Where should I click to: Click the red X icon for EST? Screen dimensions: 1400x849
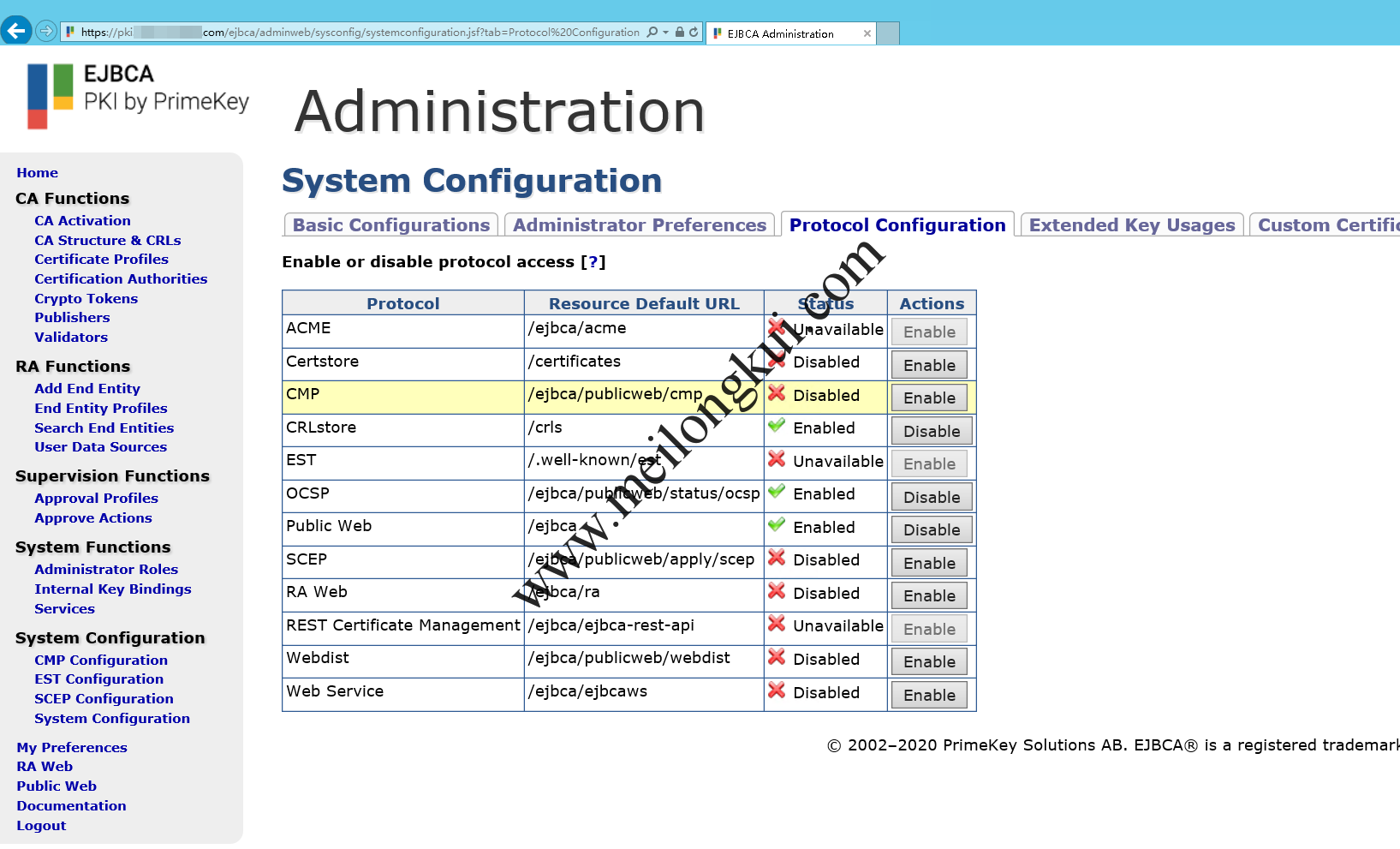(777, 459)
